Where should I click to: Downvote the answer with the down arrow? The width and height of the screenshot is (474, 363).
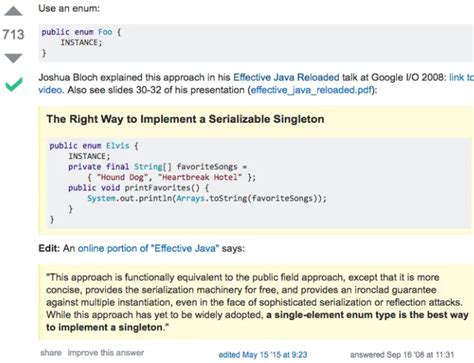pyautogui.click(x=13, y=58)
